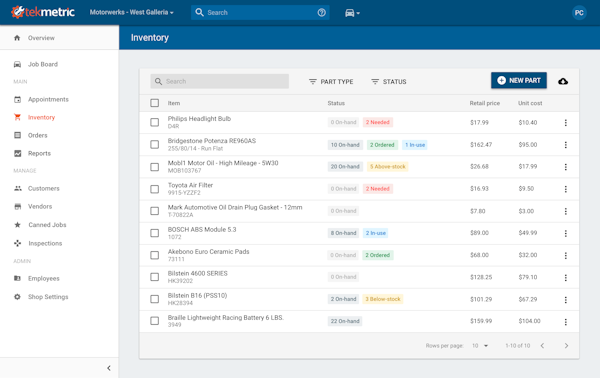This screenshot has width=600, height=378.
Task: Click the Canned Jobs star icon
Action: [x=18, y=225]
